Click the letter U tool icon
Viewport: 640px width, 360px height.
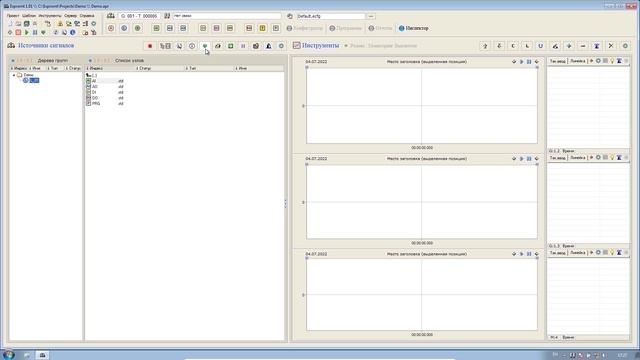click(541, 46)
